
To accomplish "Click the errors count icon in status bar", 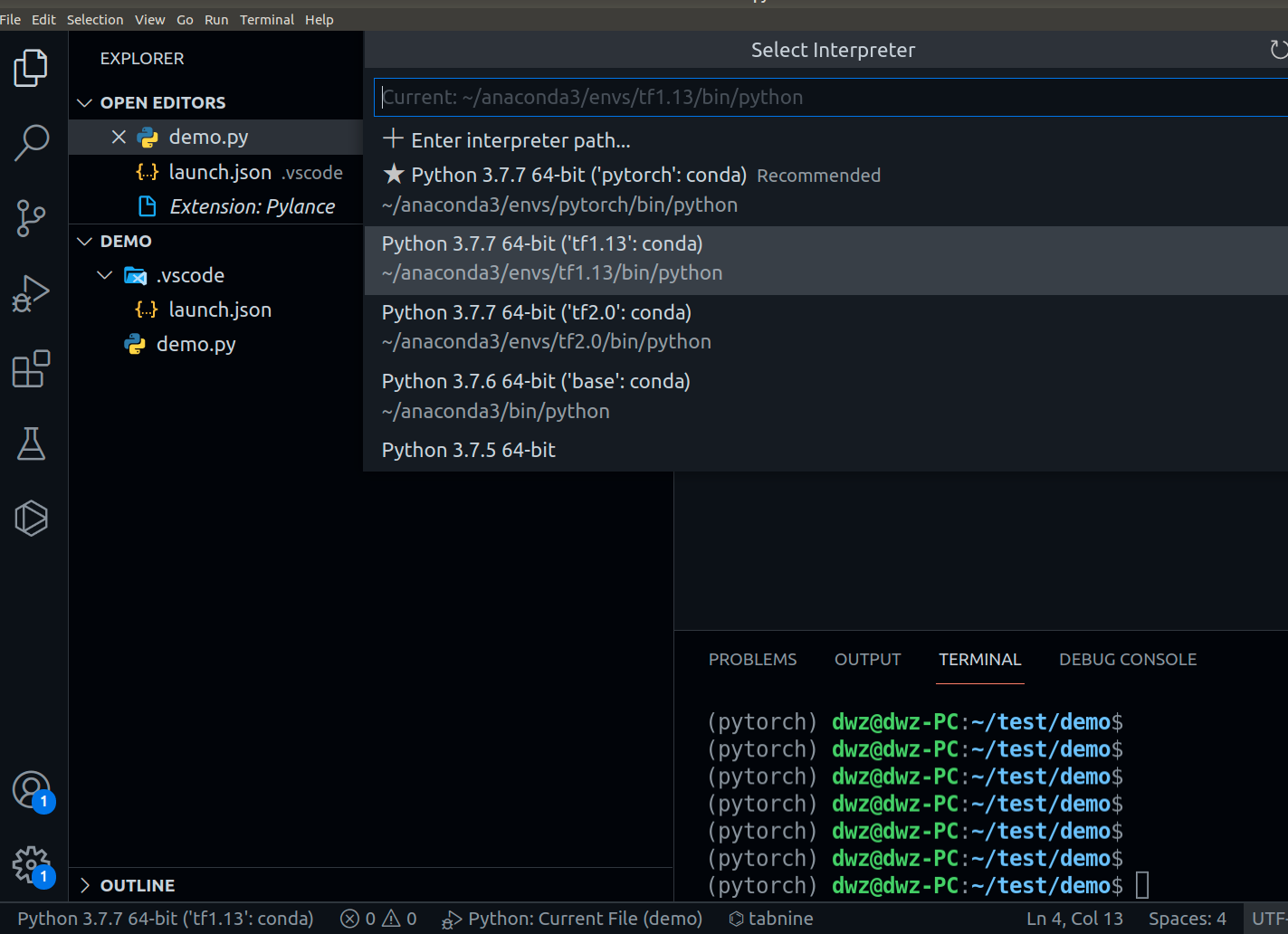I will coord(349,919).
